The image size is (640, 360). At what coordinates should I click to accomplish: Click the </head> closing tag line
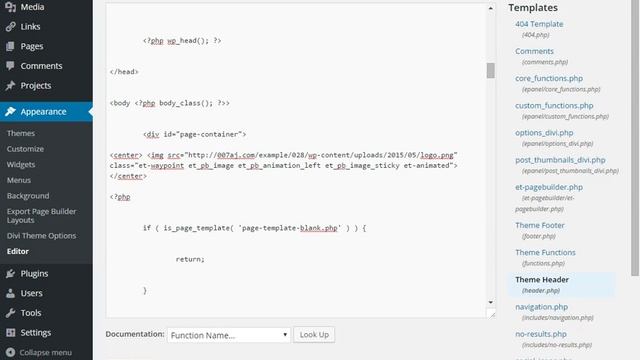(124, 72)
